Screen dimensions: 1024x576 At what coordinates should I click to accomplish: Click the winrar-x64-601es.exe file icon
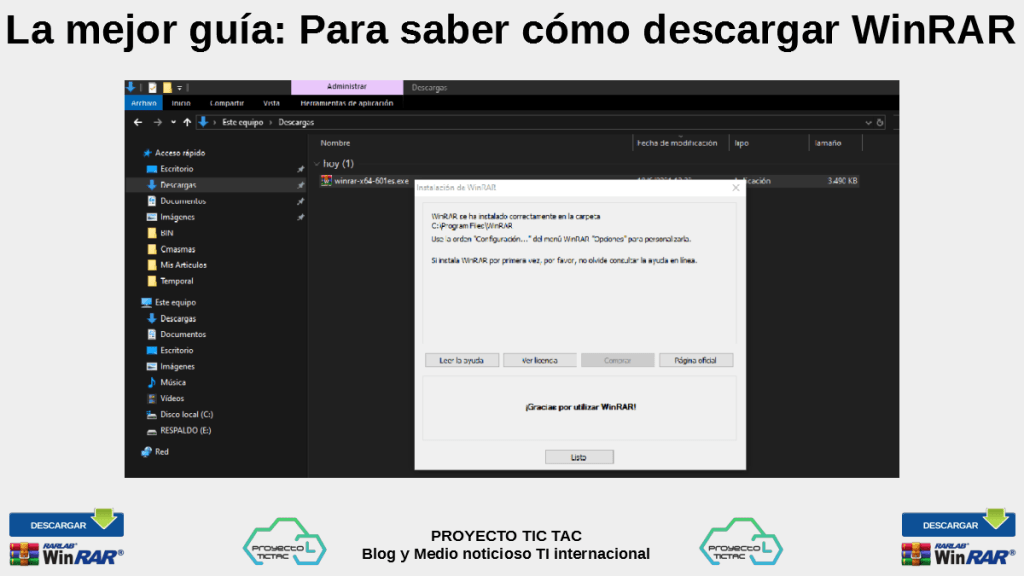[326, 181]
